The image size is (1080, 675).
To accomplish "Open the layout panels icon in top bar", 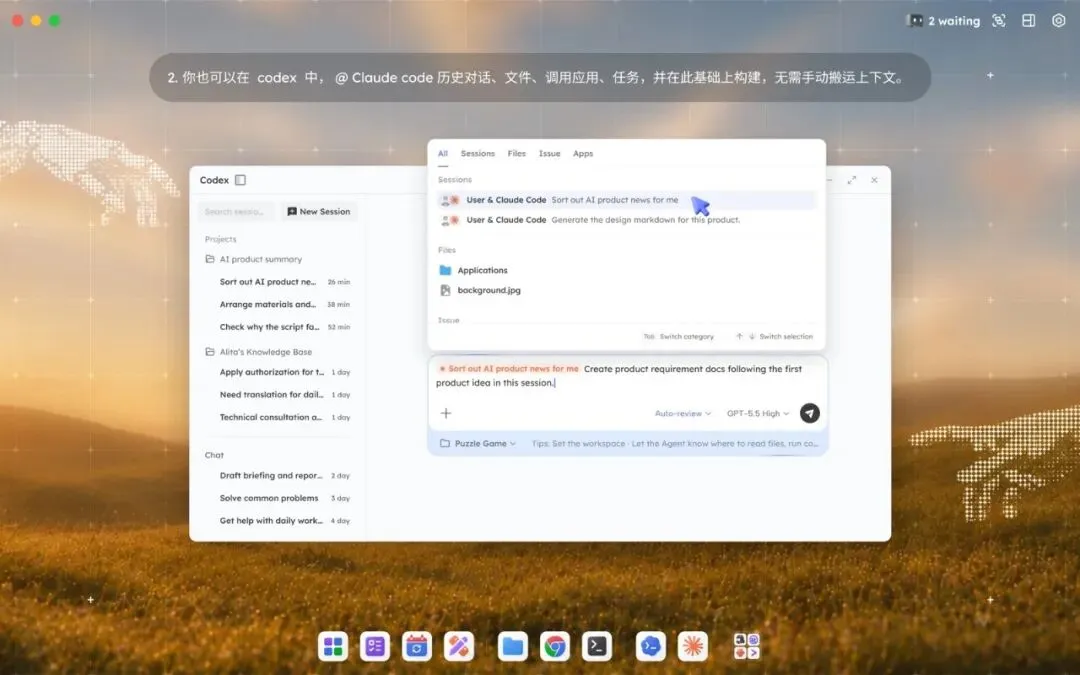I will click(x=1028, y=21).
